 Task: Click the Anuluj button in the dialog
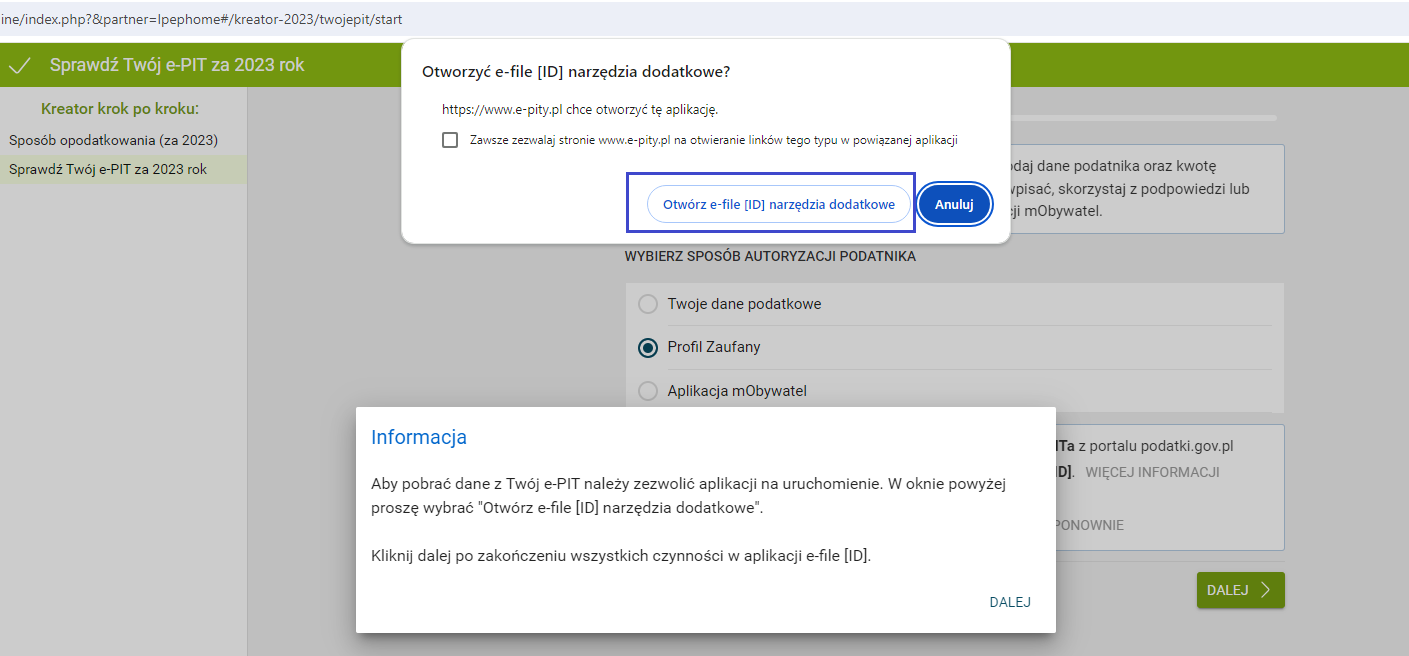(x=954, y=204)
